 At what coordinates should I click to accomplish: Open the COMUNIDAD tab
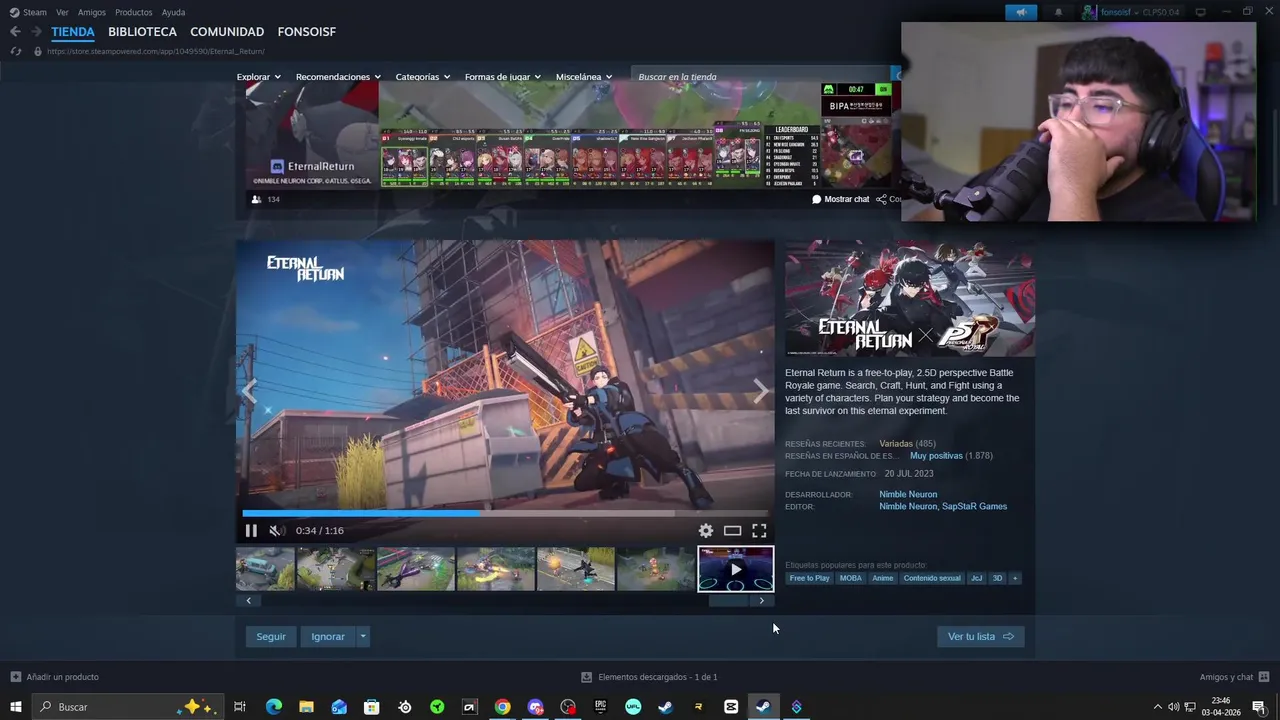227,32
